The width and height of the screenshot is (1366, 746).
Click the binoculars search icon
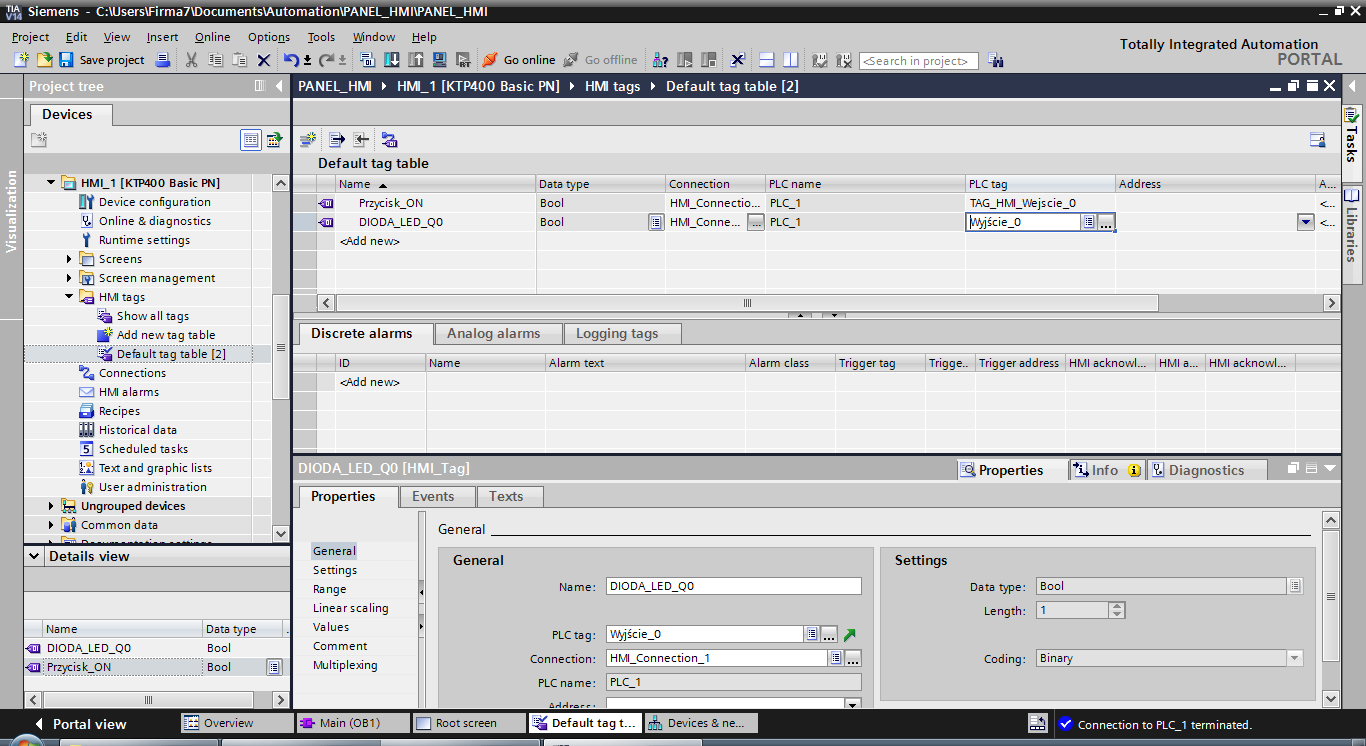(995, 61)
